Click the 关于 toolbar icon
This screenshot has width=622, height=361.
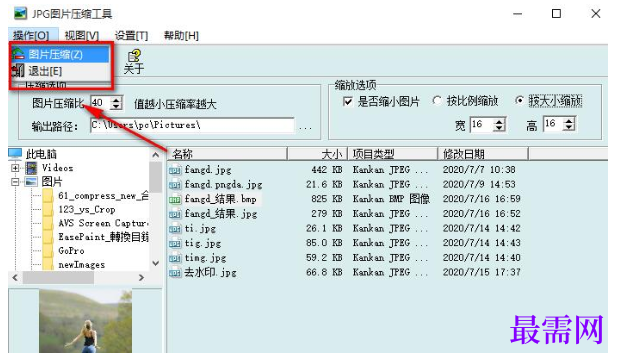tap(134, 62)
